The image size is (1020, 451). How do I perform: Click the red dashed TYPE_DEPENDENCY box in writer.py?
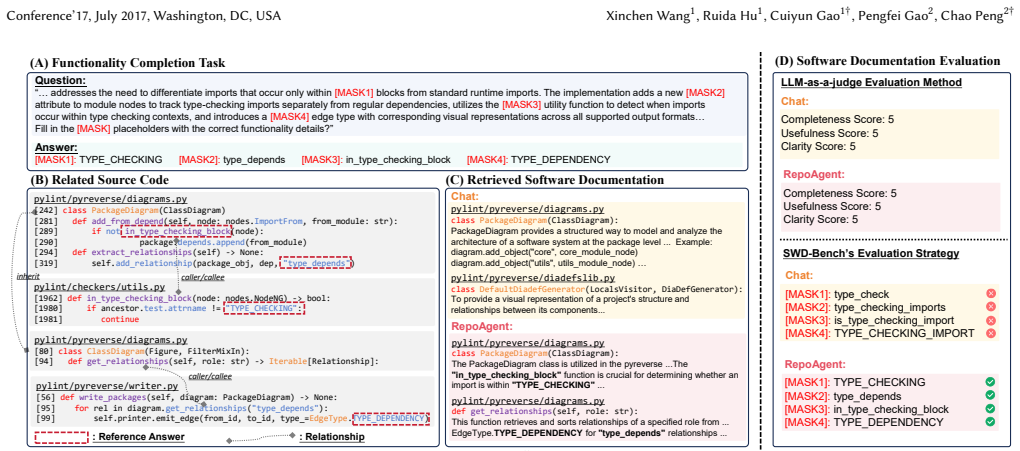pos(391,418)
